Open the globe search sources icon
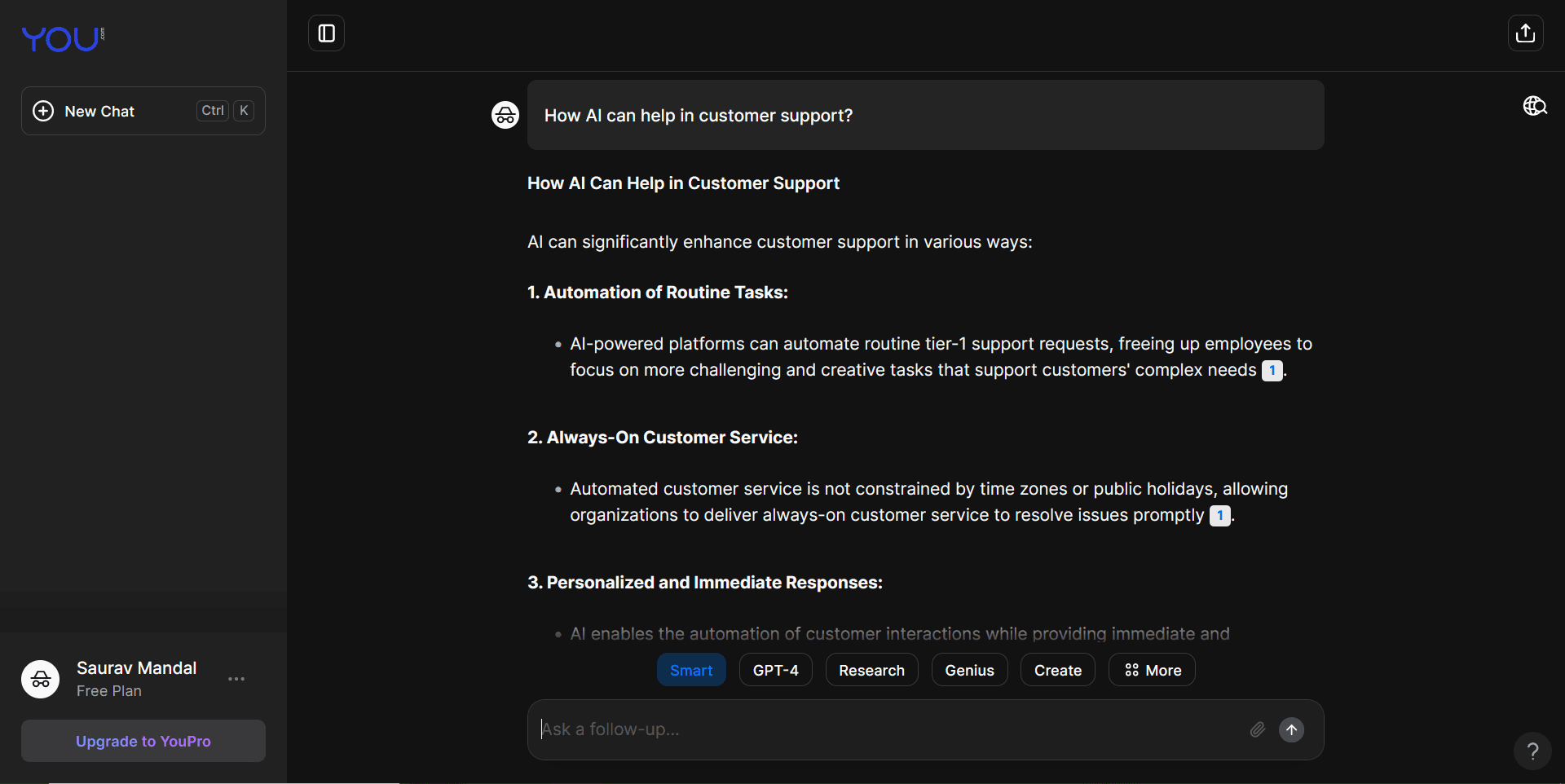 tap(1535, 106)
